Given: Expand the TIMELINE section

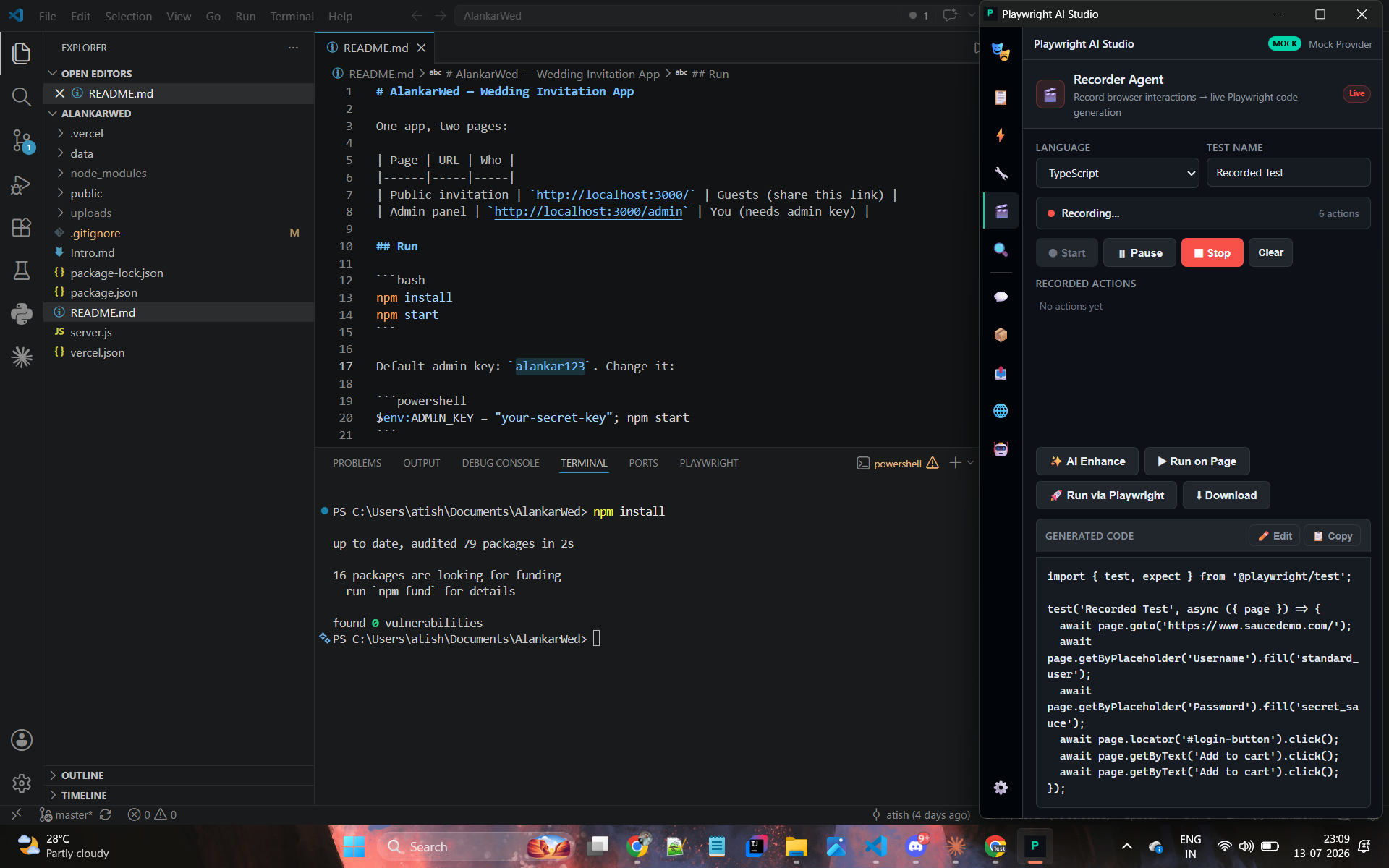Looking at the screenshot, I should pos(84,795).
